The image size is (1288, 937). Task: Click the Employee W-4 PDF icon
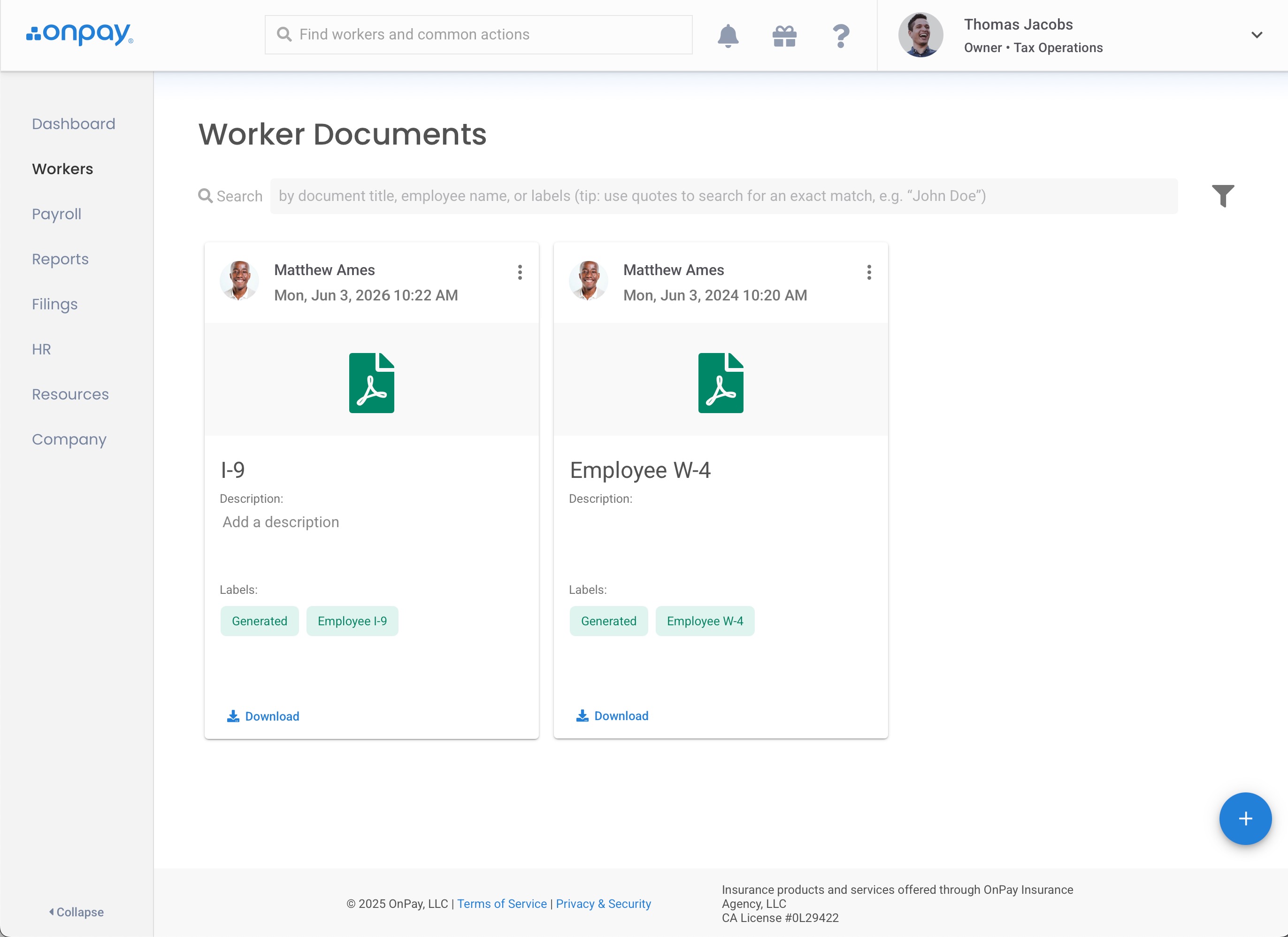click(720, 383)
